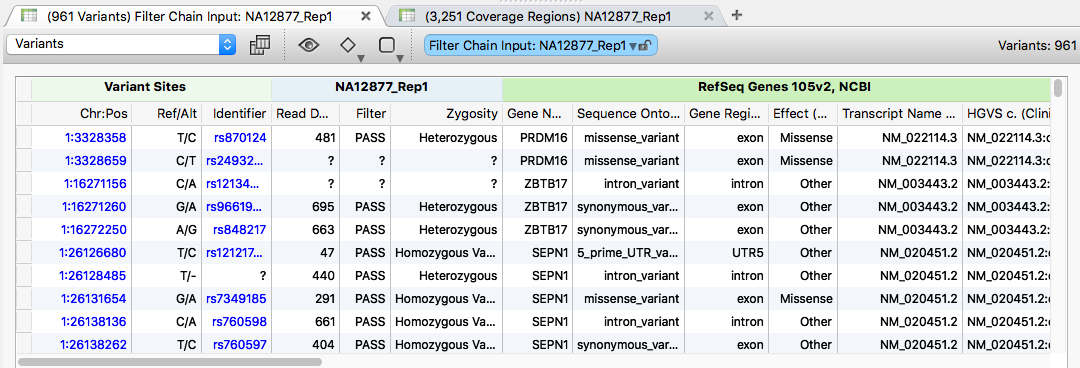Open Filter Chain Input NA12877_Rep1 selector
1080x368 pixels.
coord(541,45)
